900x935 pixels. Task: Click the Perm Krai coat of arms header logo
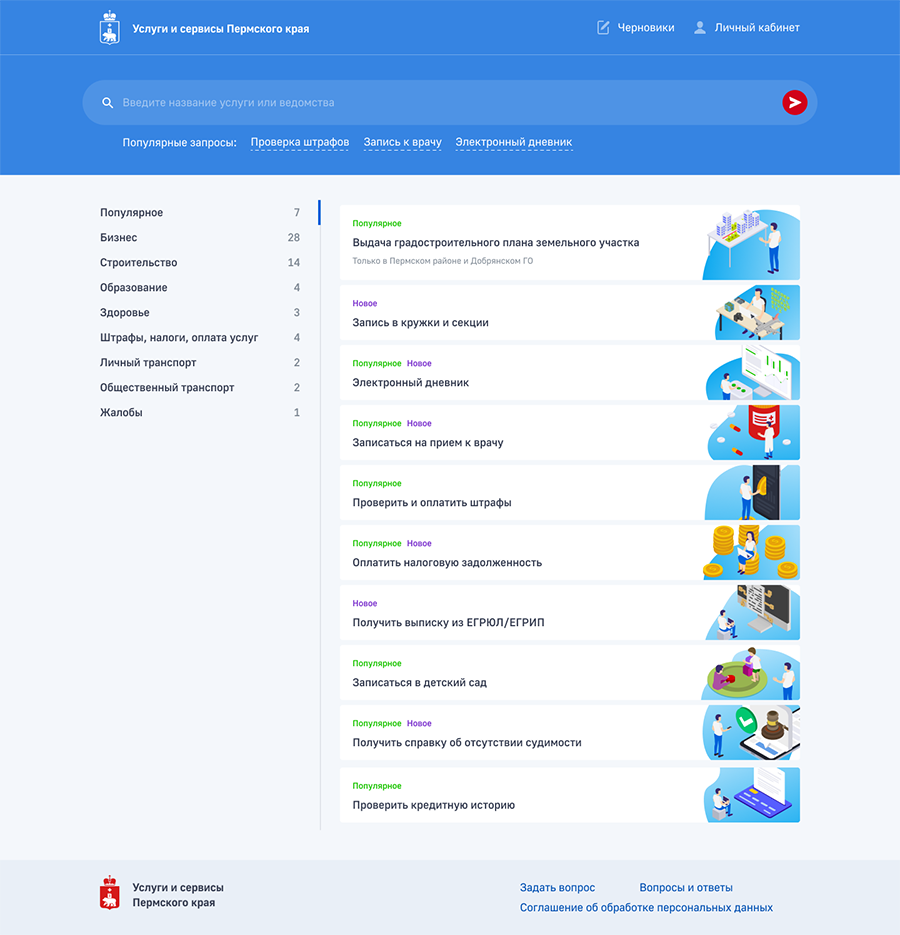point(109,28)
